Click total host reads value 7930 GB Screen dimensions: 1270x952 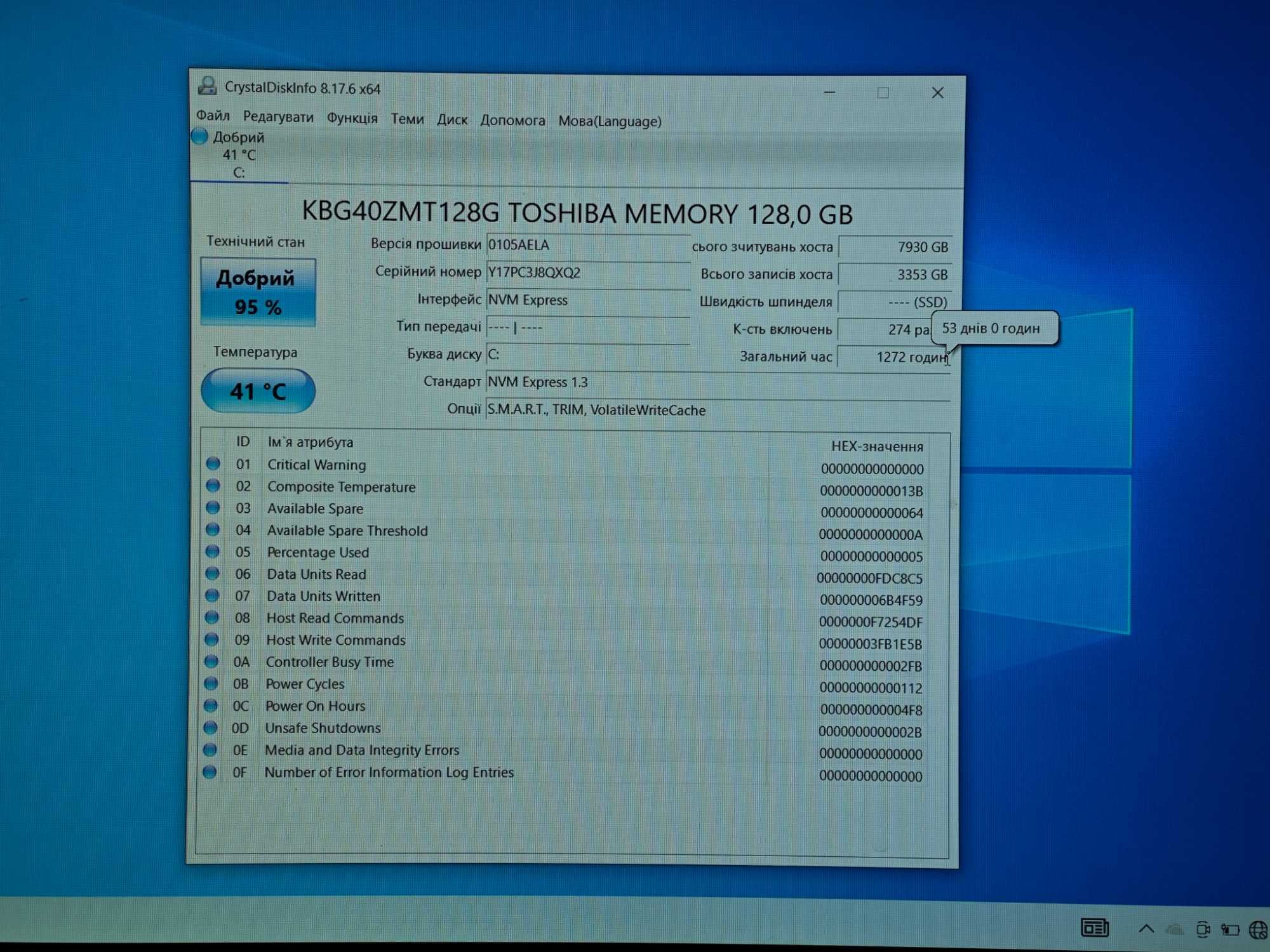(895, 247)
